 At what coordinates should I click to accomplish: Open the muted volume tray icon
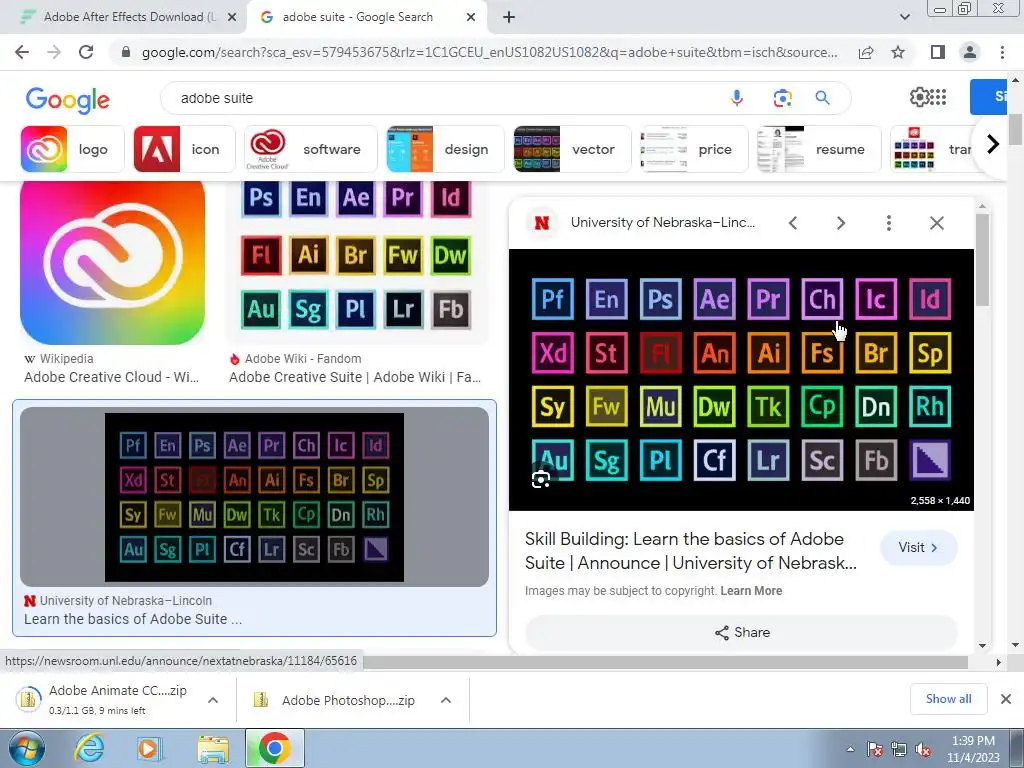point(923,750)
